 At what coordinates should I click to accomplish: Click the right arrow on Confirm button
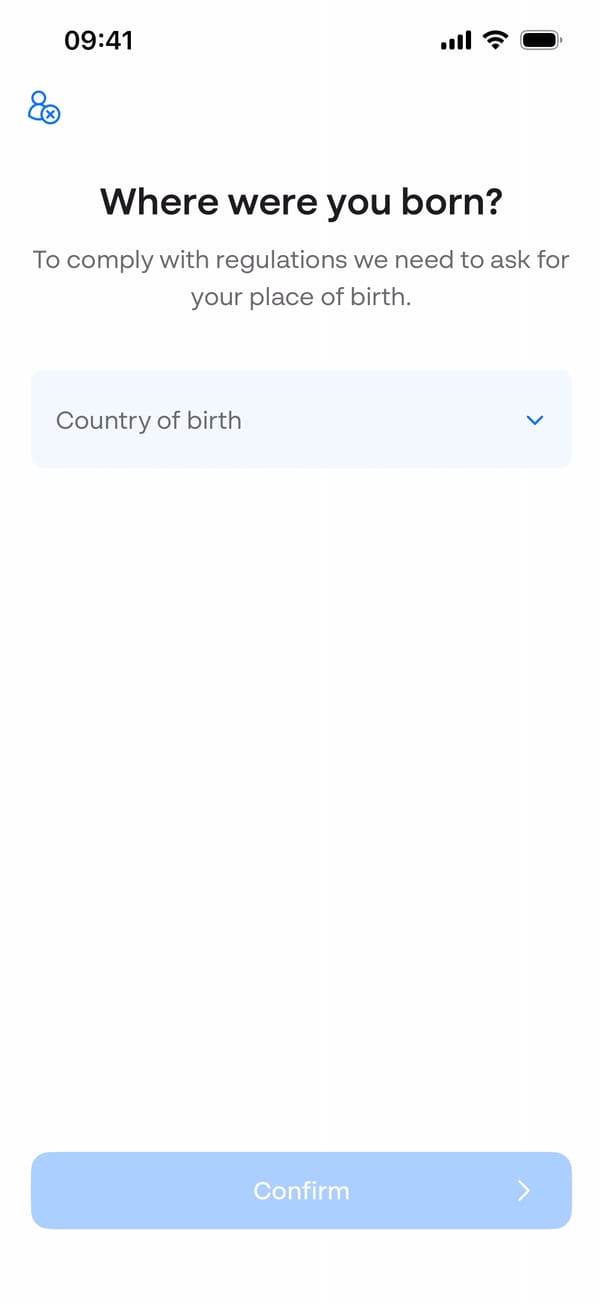[524, 1190]
